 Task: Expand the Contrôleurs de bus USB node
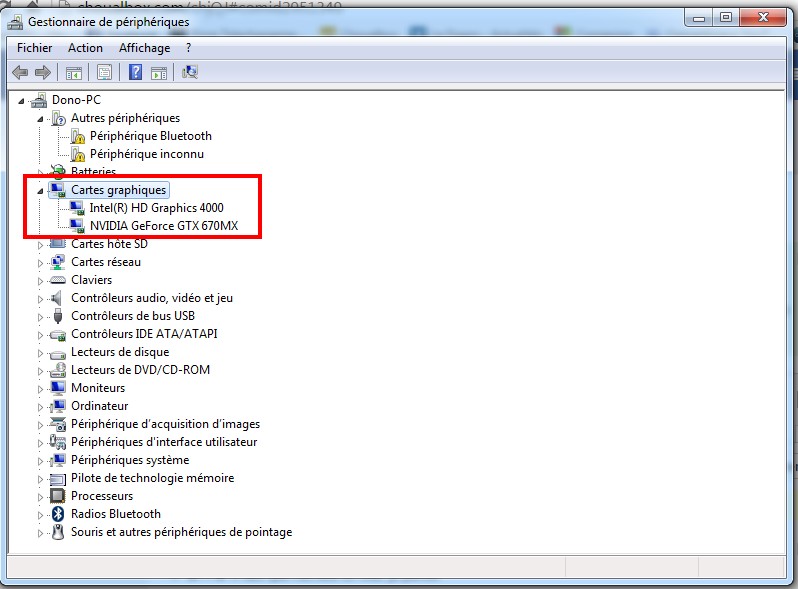(x=41, y=316)
